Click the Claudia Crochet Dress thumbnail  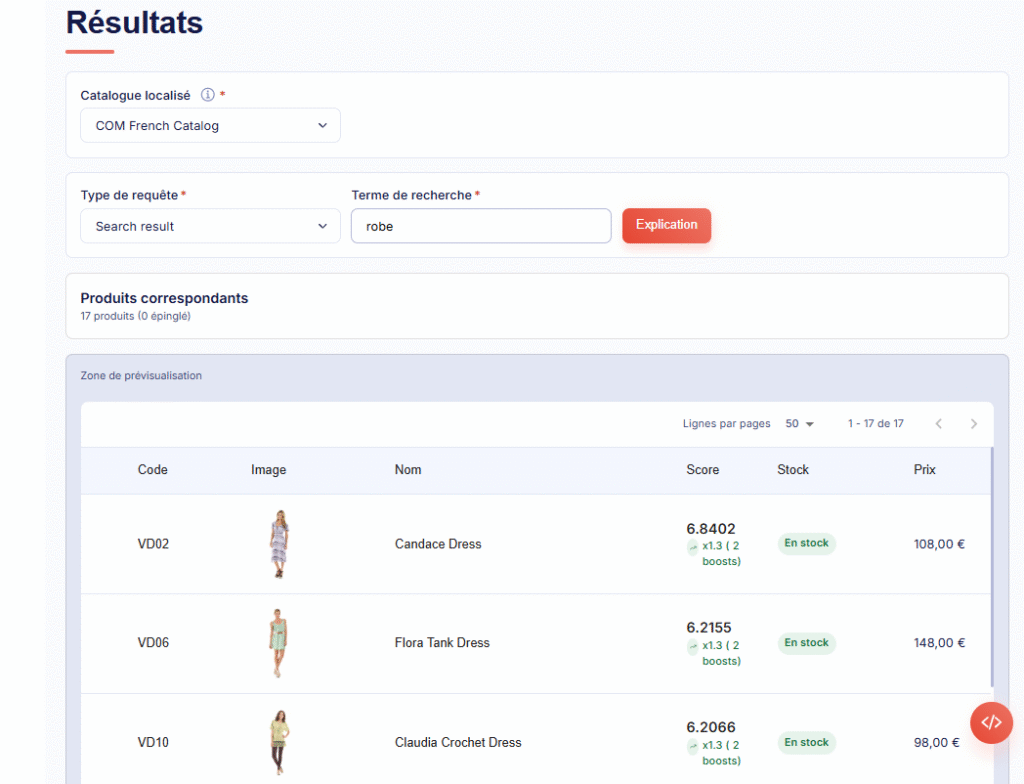click(x=279, y=742)
